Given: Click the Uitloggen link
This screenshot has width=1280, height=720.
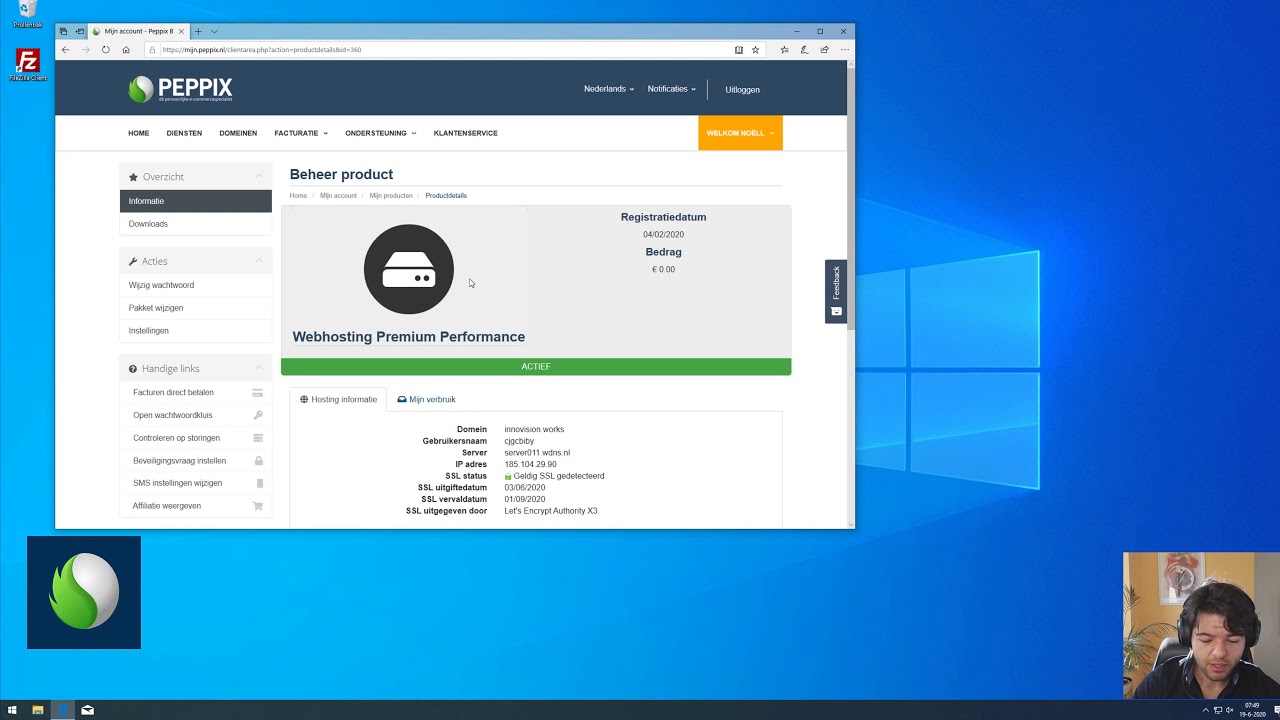Looking at the screenshot, I should coord(742,89).
